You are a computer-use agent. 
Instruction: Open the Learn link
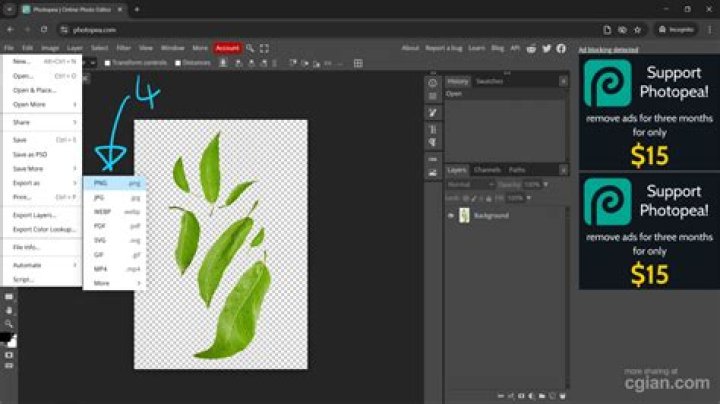pyautogui.click(x=477, y=48)
